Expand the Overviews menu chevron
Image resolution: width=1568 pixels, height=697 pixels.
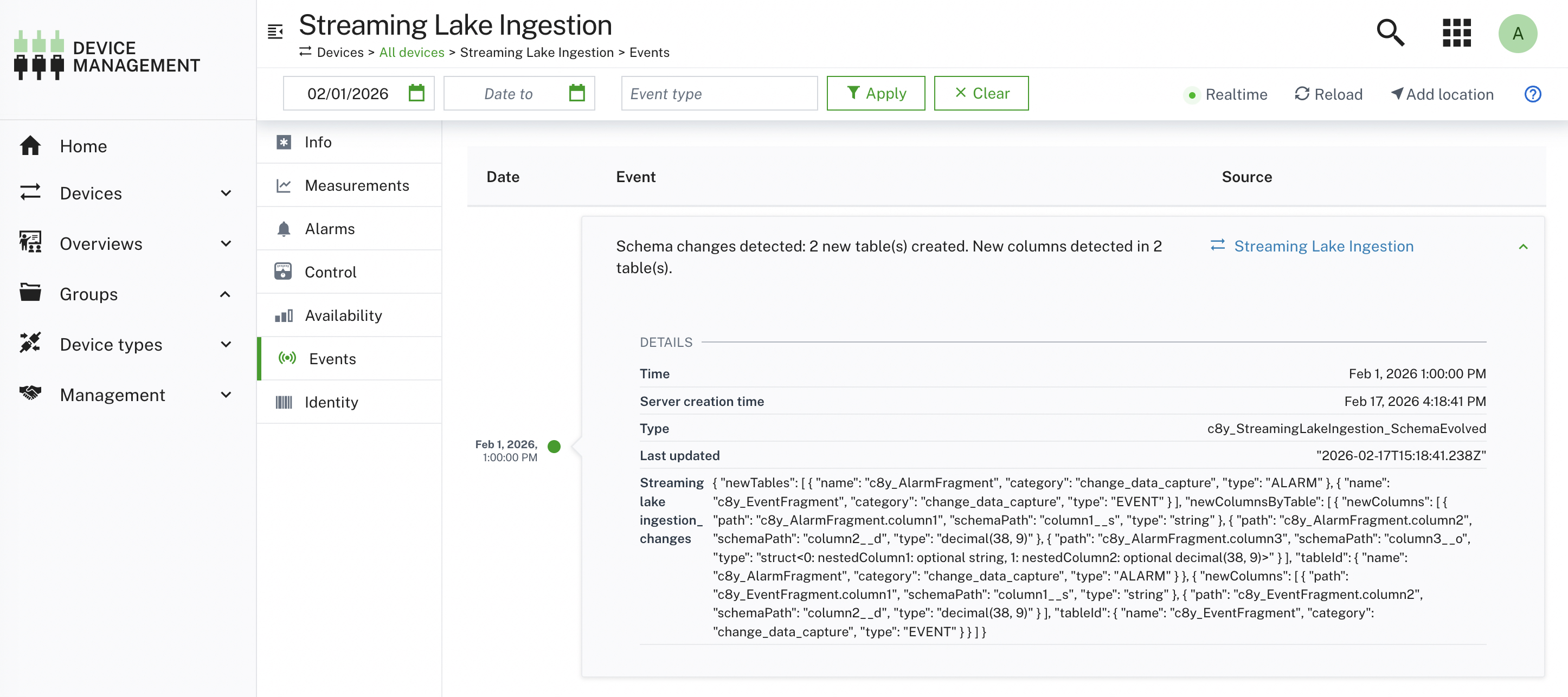226,243
